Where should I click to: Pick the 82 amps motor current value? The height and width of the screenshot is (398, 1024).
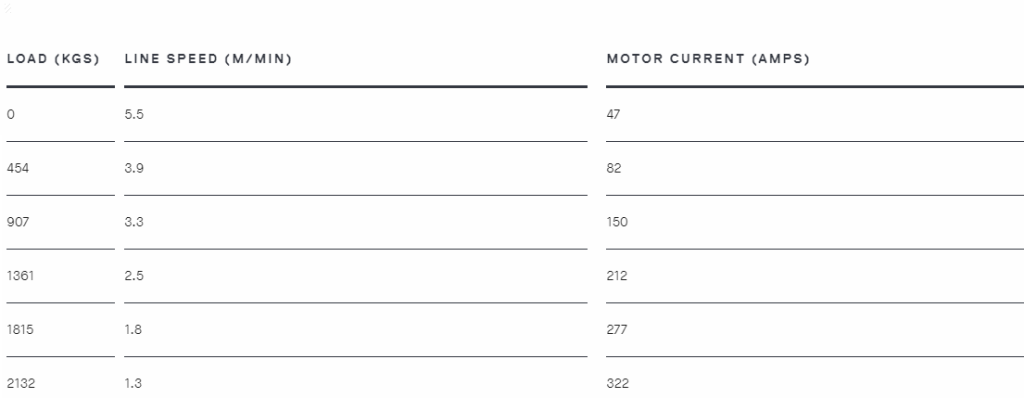(x=614, y=168)
